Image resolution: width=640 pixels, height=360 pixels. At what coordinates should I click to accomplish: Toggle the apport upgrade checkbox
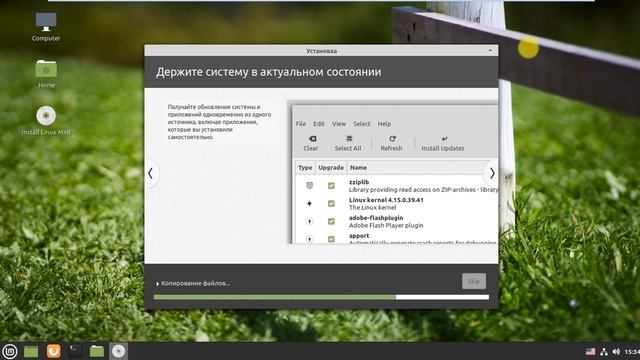coord(331,239)
